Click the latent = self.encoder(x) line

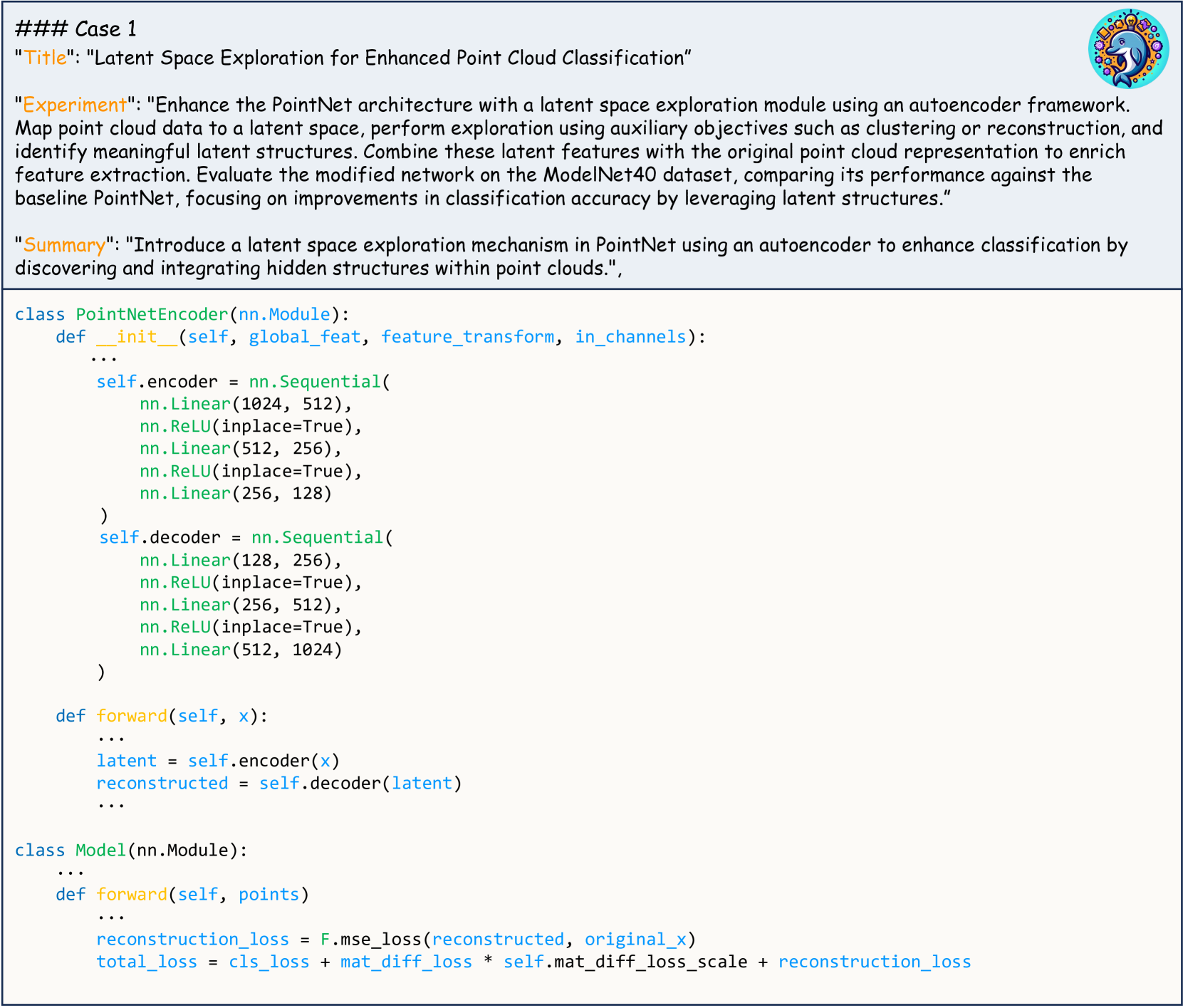click(218, 761)
